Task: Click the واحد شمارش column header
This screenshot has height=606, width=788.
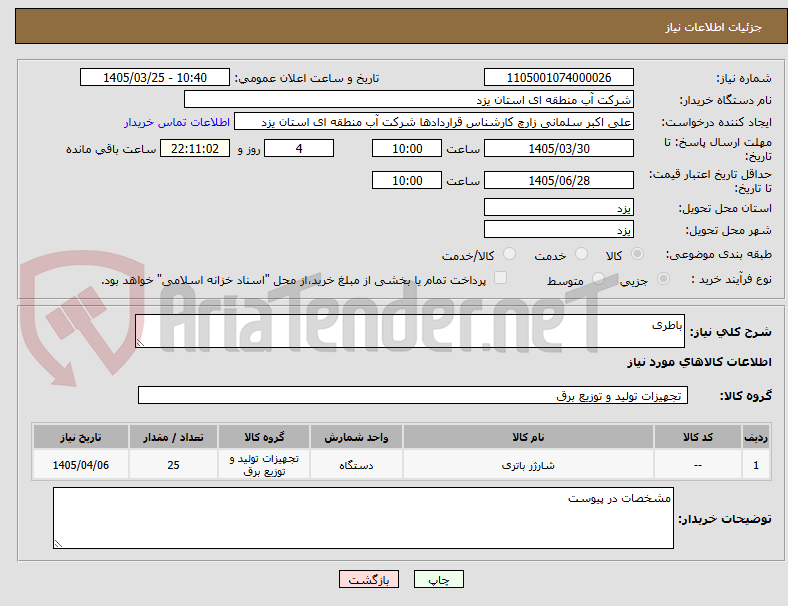Action: (356, 437)
